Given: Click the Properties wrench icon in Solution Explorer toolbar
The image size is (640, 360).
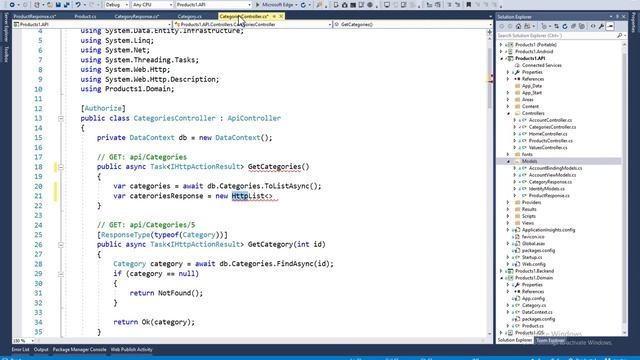Looking at the screenshot, I should click(601, 26).
